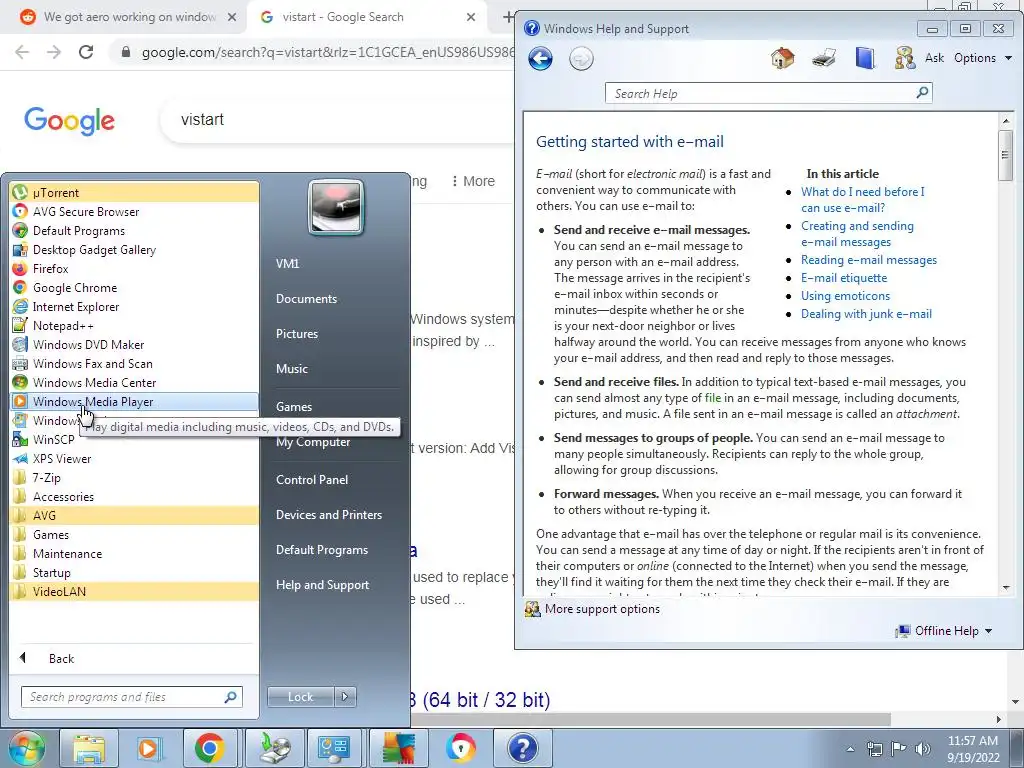Expand the VideoLAN folder

click(x=134, y=591)
